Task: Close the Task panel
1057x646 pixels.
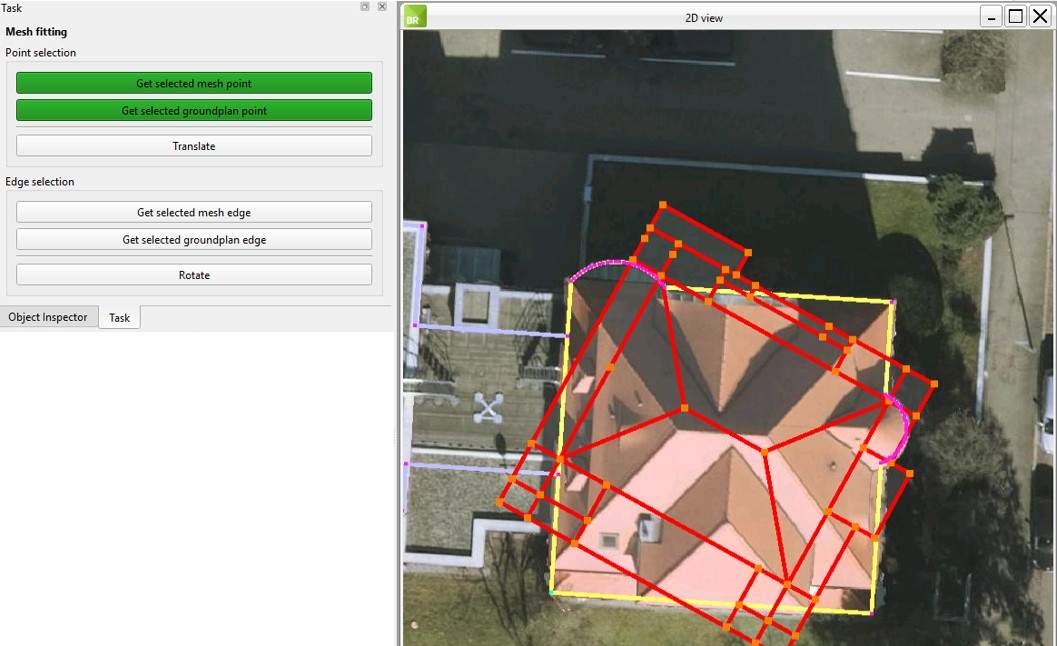Action: 382,7
